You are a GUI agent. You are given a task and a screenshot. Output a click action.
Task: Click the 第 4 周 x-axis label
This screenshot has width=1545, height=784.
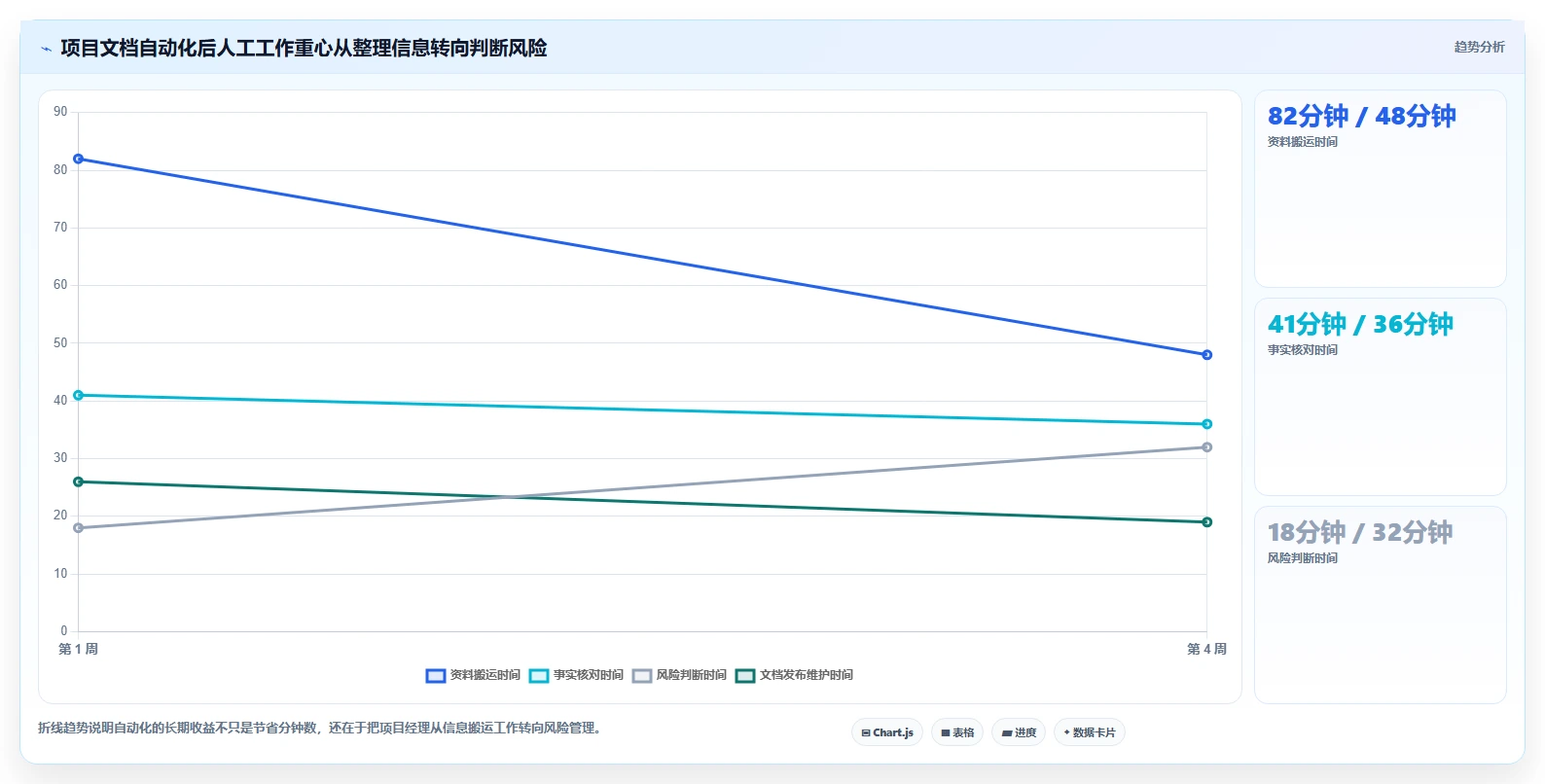tap(1206, 649)
